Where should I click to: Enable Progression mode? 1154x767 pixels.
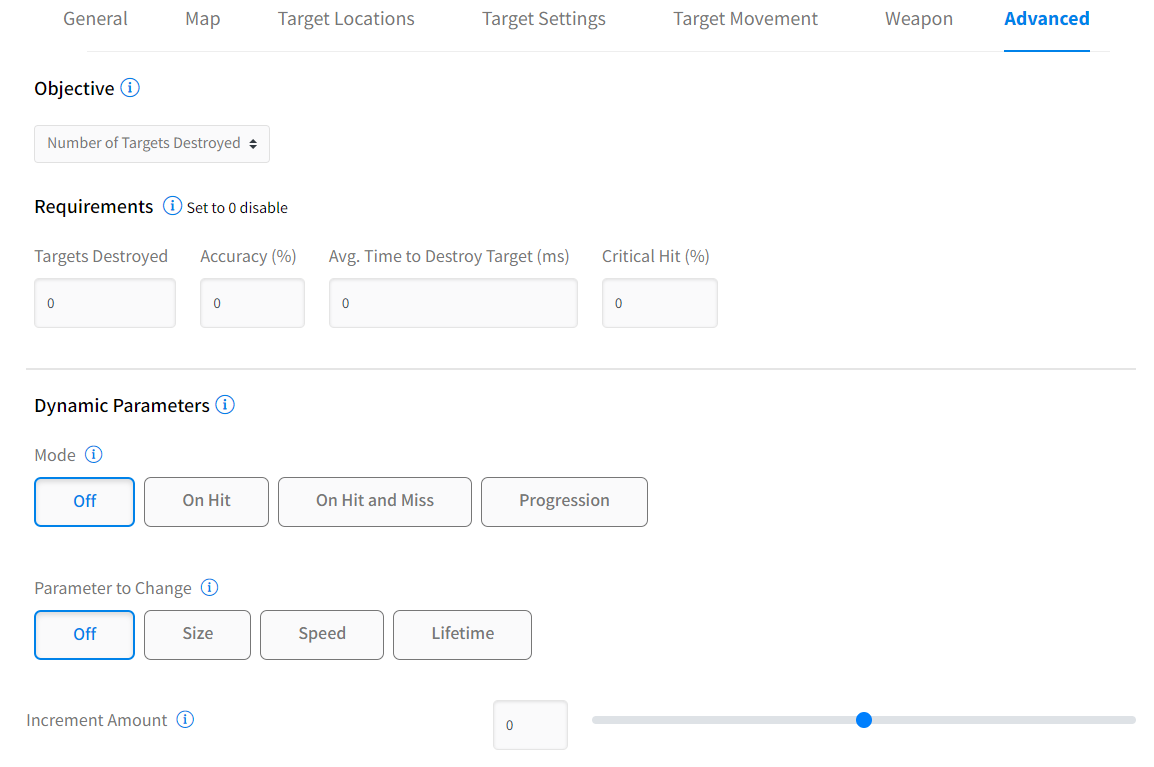click(x=564, y=501)
